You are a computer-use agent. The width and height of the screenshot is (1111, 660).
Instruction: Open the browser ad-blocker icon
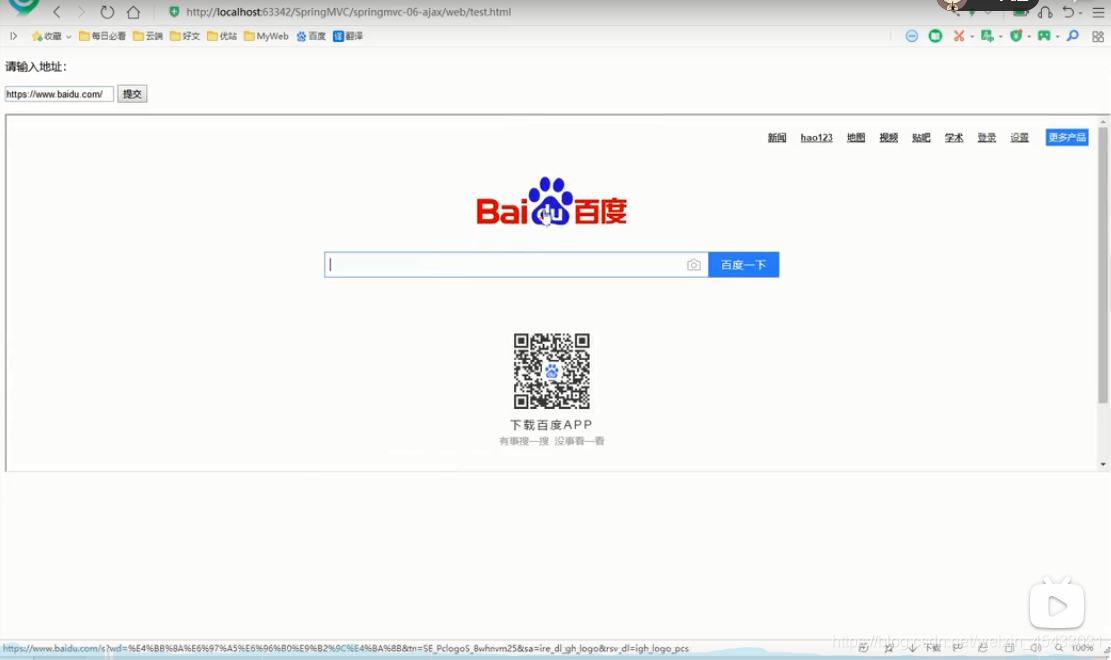point(911,35)
